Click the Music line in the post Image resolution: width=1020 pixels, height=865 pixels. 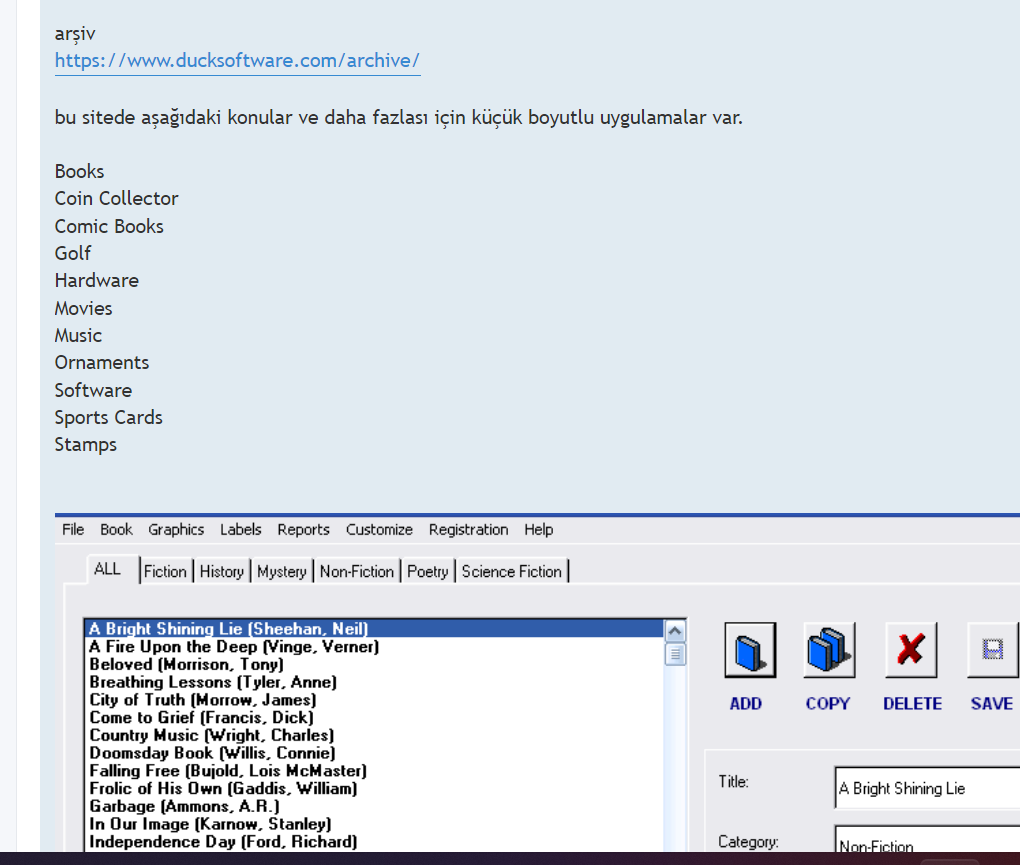point(78,336)
